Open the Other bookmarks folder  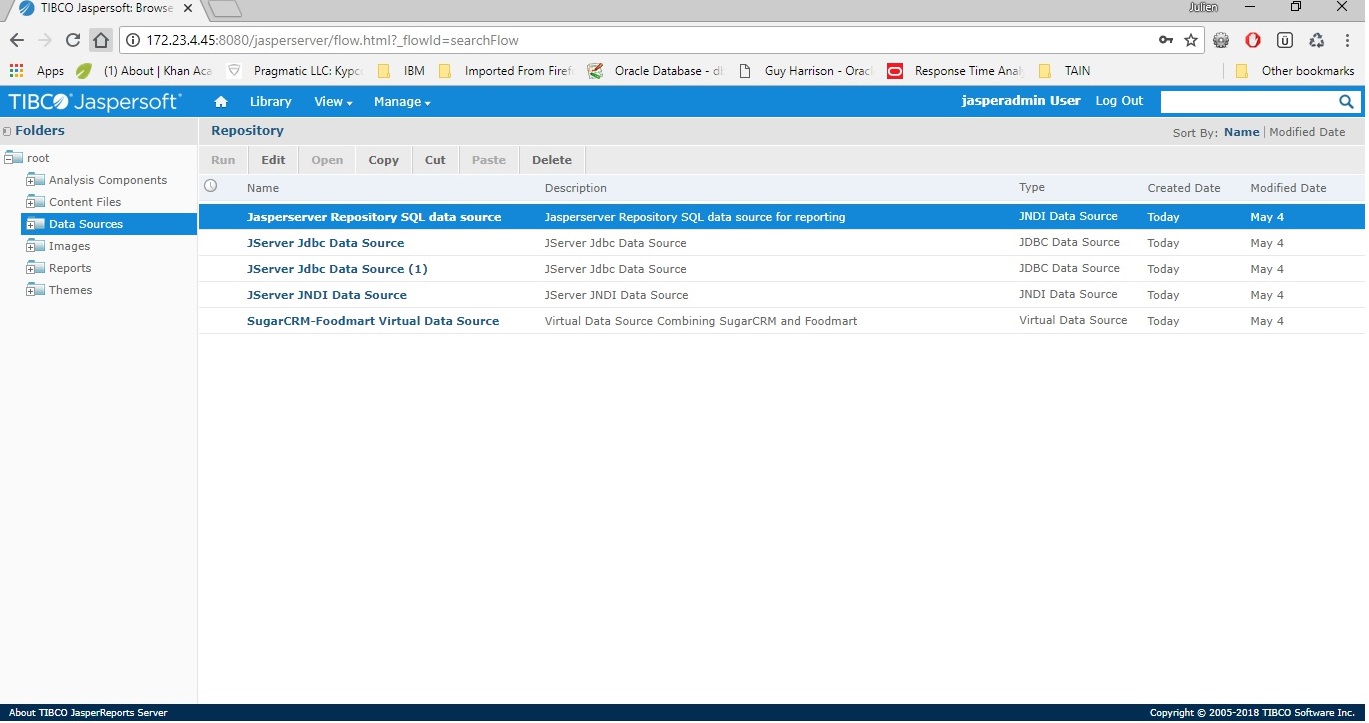click(x=1295, y=71)
